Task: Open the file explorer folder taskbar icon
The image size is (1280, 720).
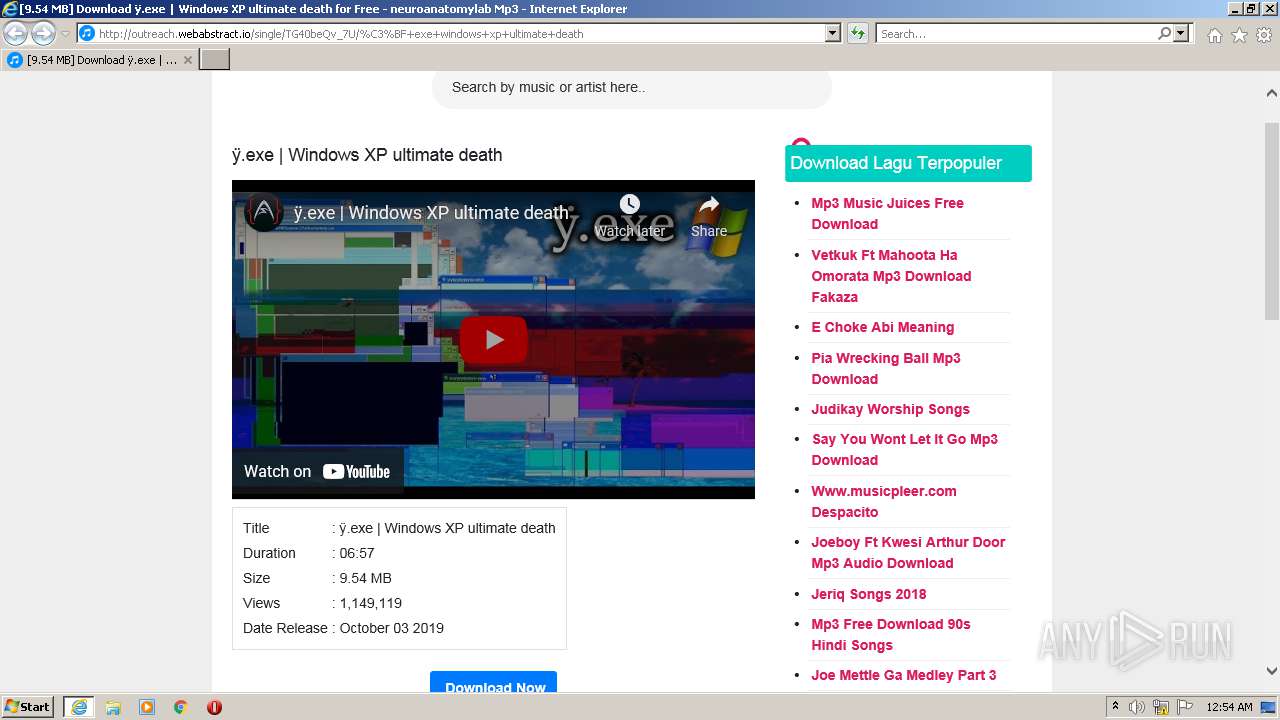Action: tap(113, 707)
